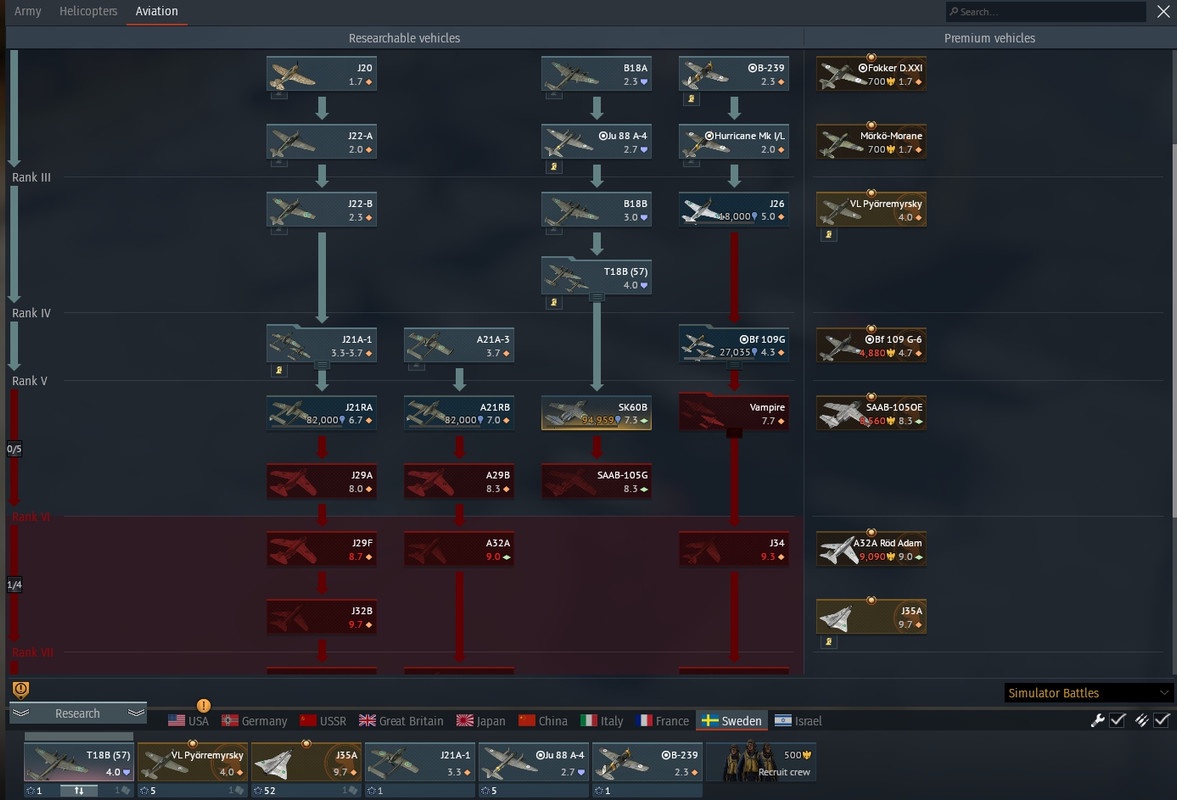
Task: Select the J20 aircraft card
Action: [x=321, y=74]
